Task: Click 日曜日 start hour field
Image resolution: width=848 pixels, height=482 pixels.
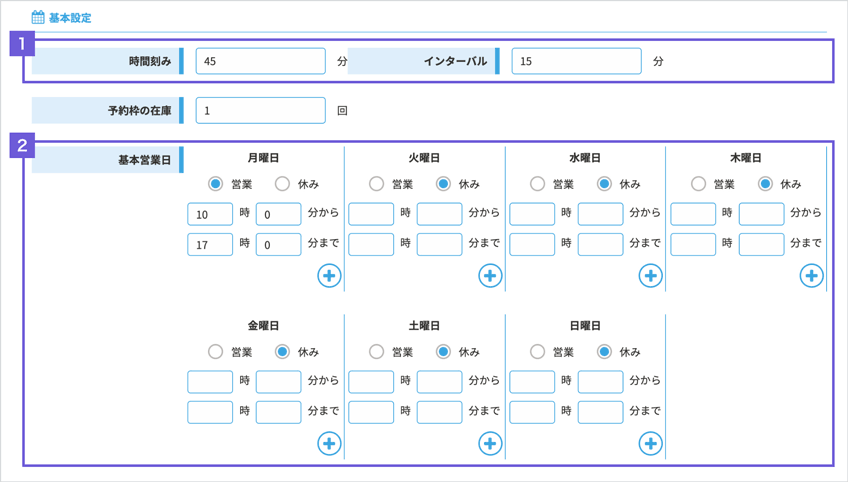Action: pos(532,382)
